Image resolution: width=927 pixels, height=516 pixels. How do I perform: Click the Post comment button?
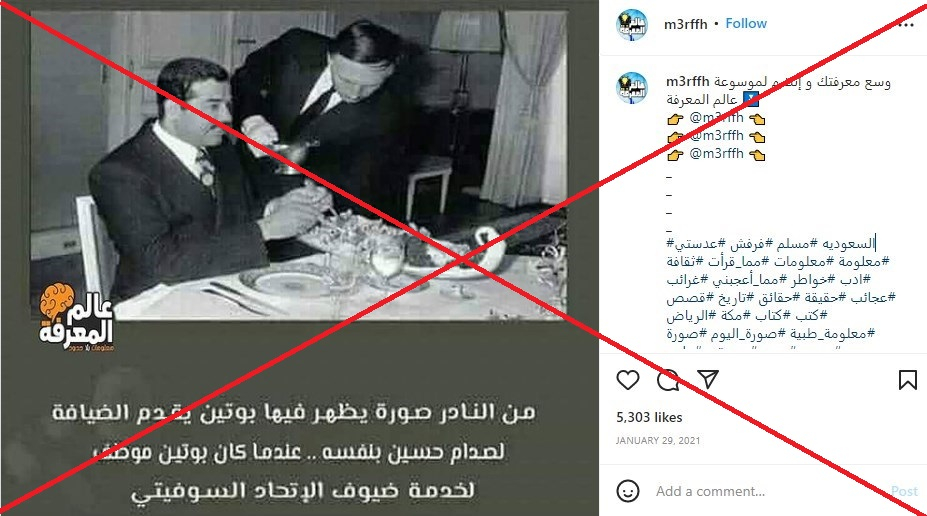(x=904, y=491)
